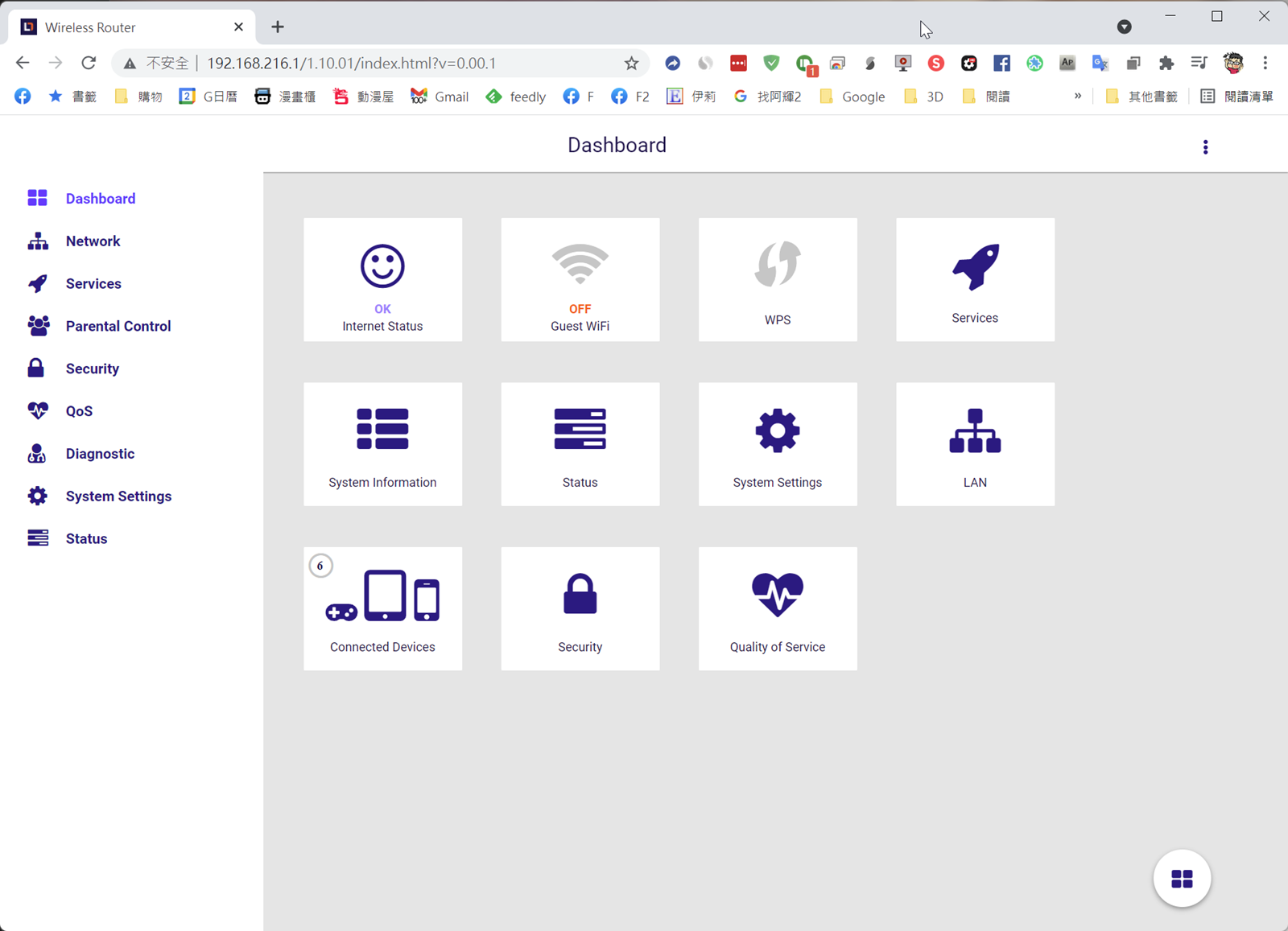Image resolution: width=1288 pixels, height=931 pixels.
Task: Click the floating grid button
Action: pos(1181,879)
